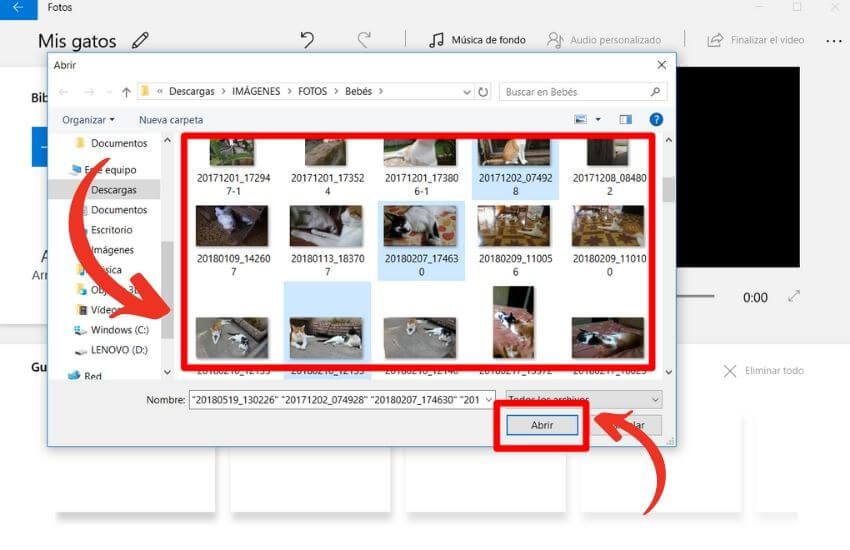Image resolution: width=850 pixels, height=550 pixels.
Task: Select thumbnail 20171201_173524
Action: tap(327, 166)
